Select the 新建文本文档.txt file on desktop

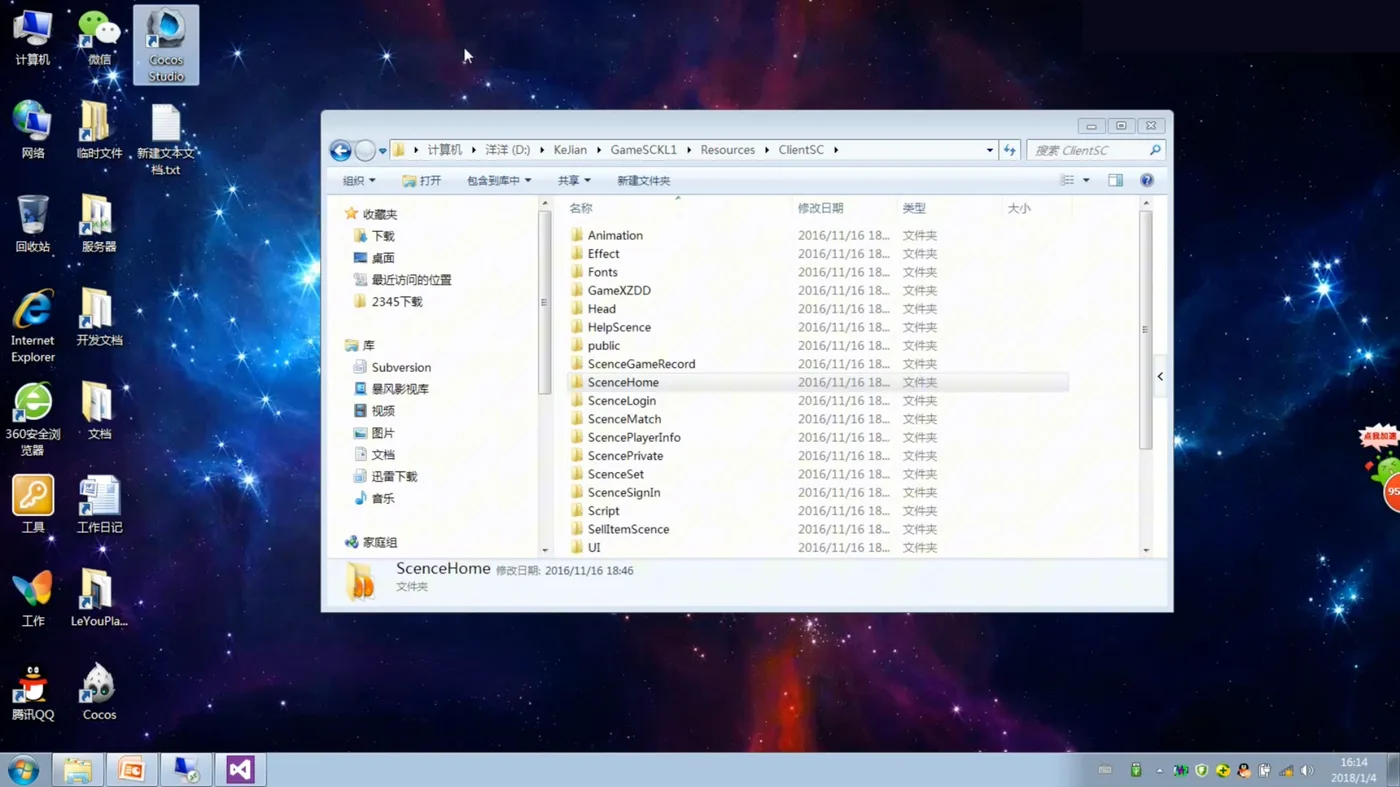click(166, 139)
